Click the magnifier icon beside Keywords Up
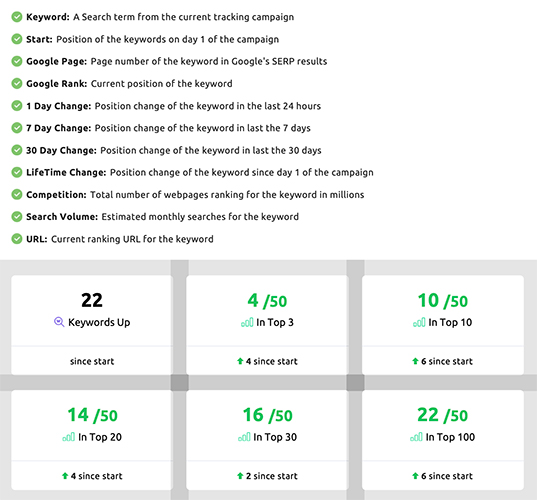537x500 pixels. click(59, 322)
